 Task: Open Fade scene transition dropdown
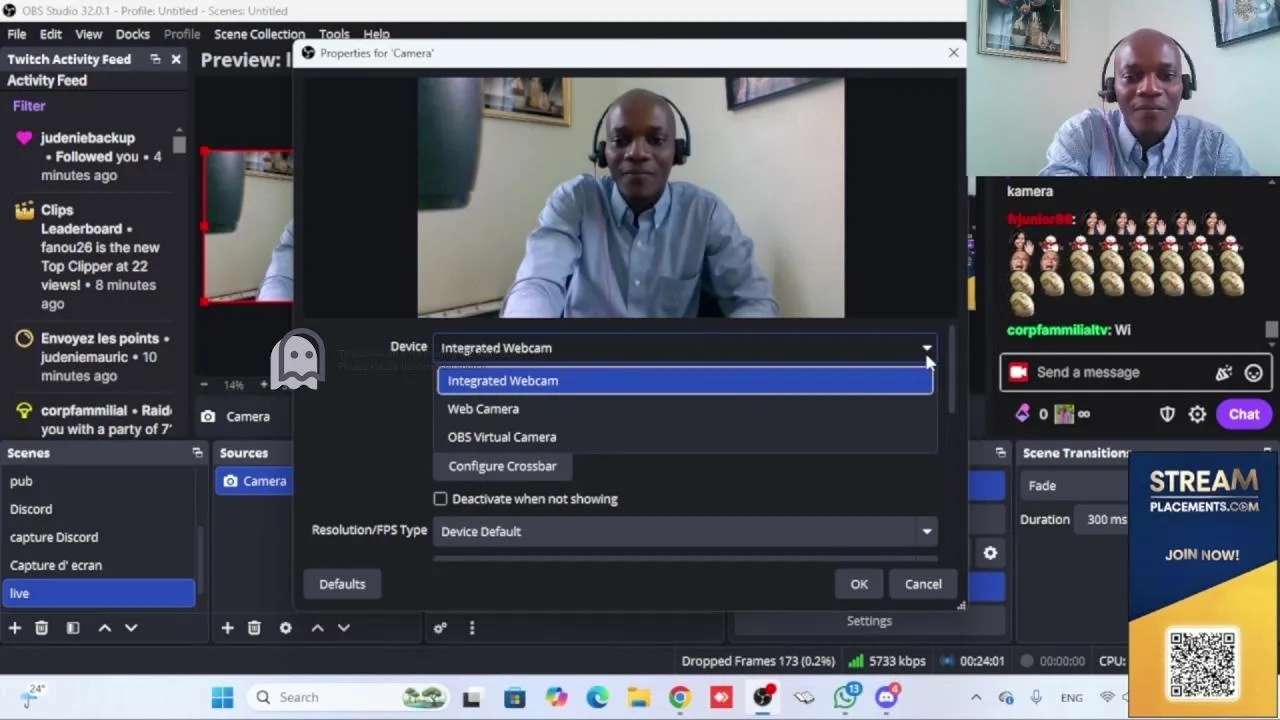click(x=1075, y=486)
